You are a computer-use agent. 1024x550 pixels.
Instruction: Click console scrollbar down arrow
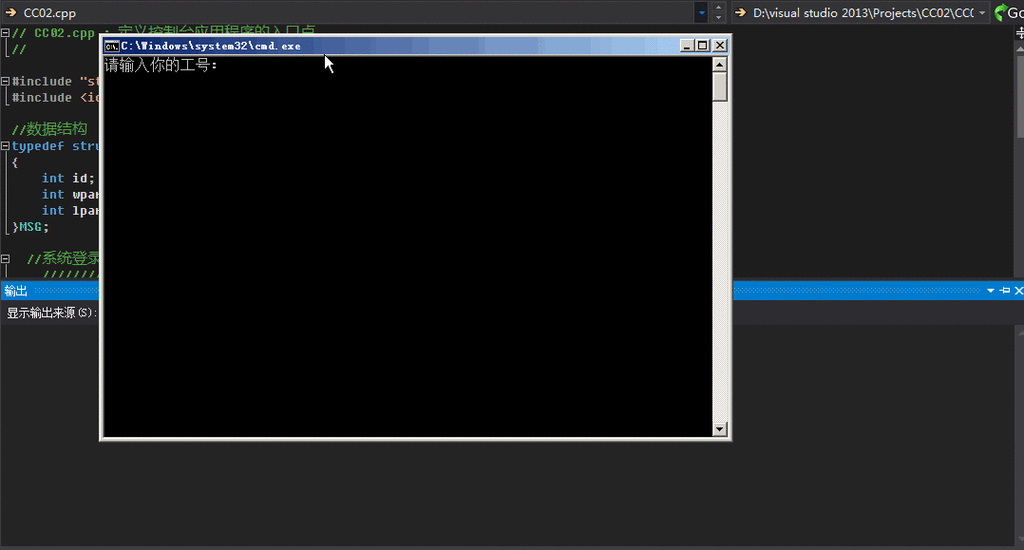tap(719, 428)
